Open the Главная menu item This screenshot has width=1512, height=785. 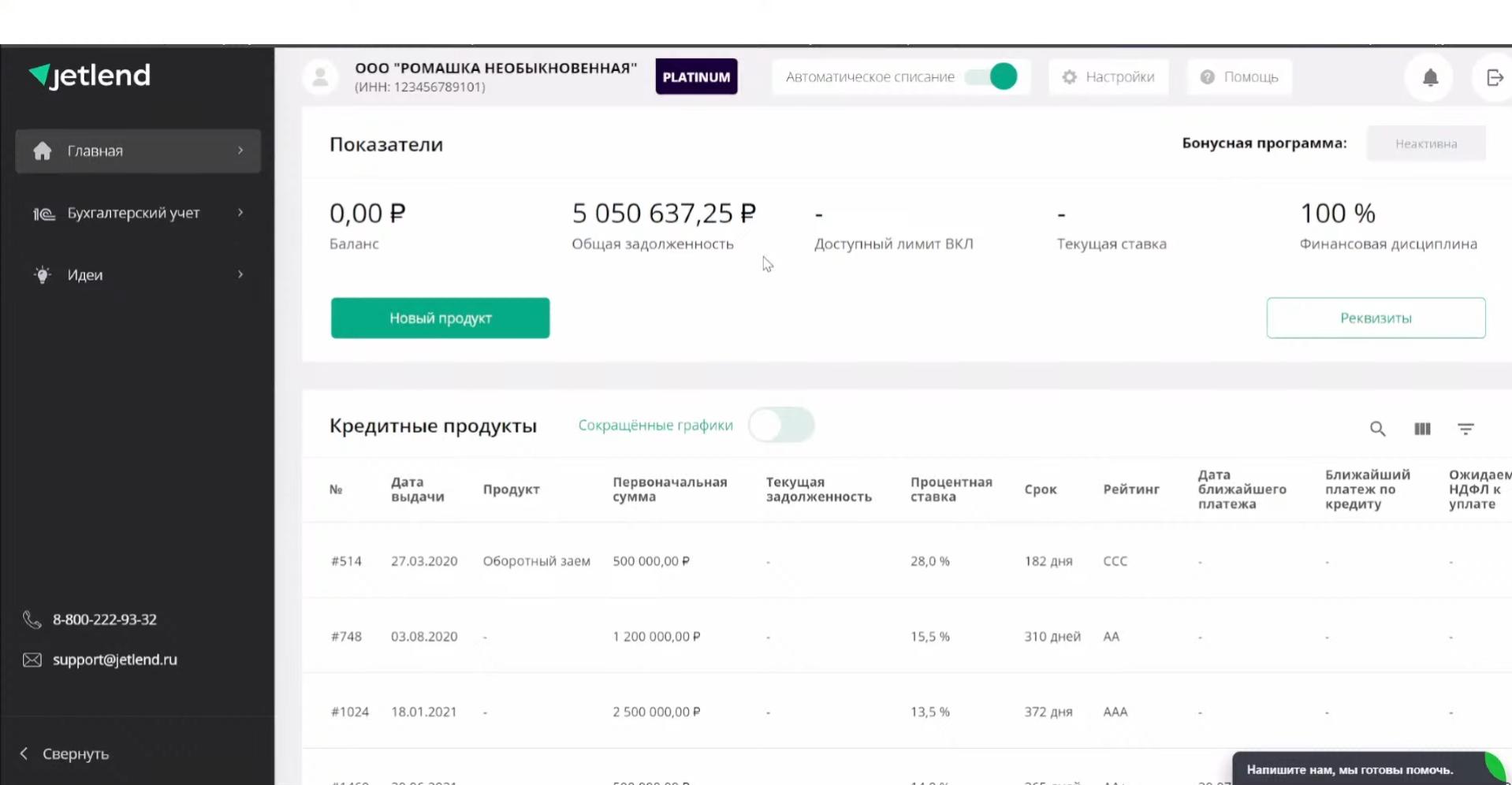138,151
